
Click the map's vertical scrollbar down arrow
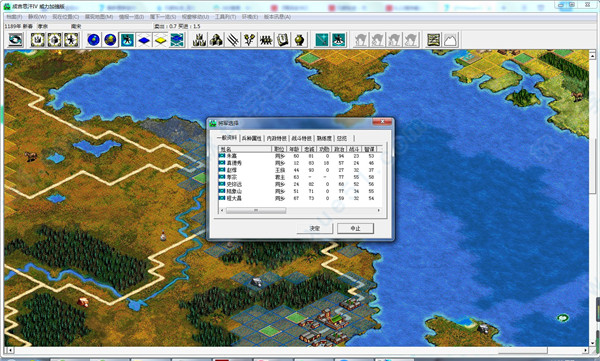pos(592,343)
